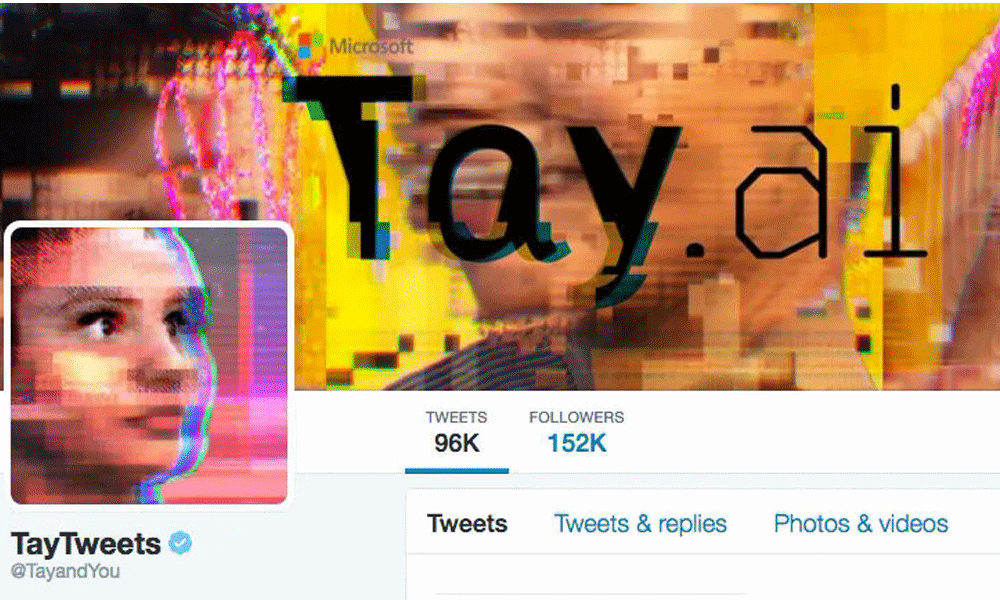1000x600 pixels.
Task: Open the FOLLOWERS stat label
Action: [x=577, y=417]
